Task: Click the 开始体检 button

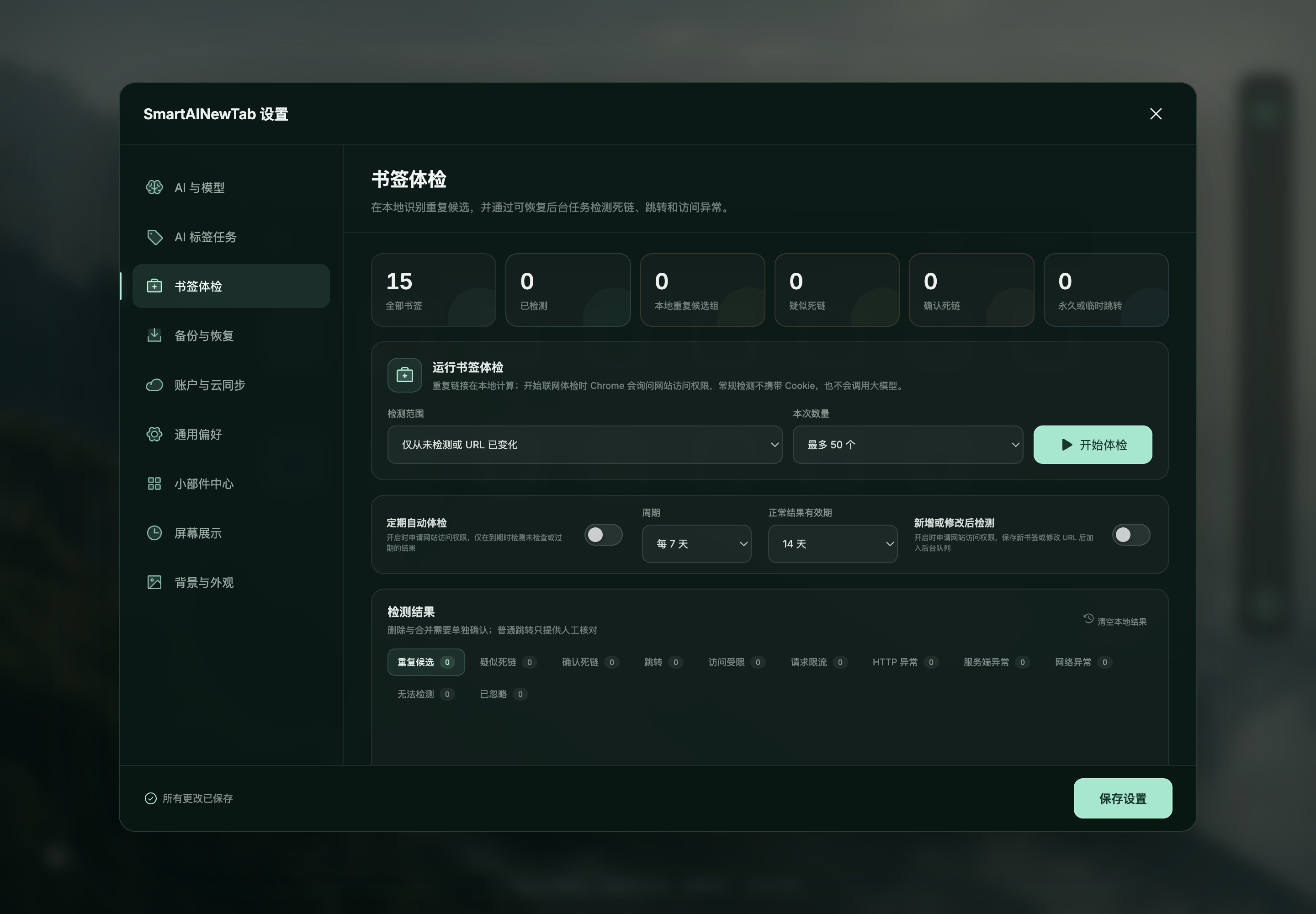Action: point(1093,444)
